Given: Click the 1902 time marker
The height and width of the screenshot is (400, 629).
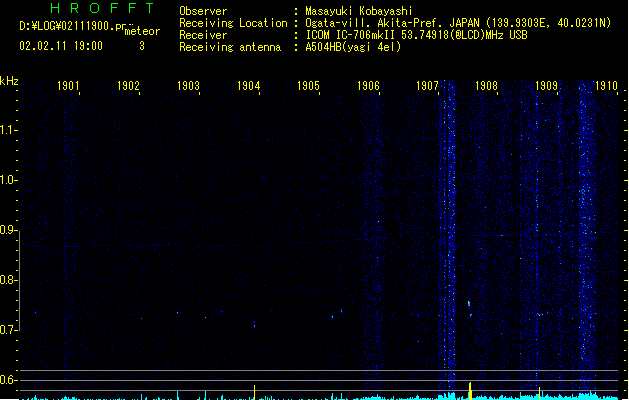Looking at the screenshot, I should click(128, 86).
